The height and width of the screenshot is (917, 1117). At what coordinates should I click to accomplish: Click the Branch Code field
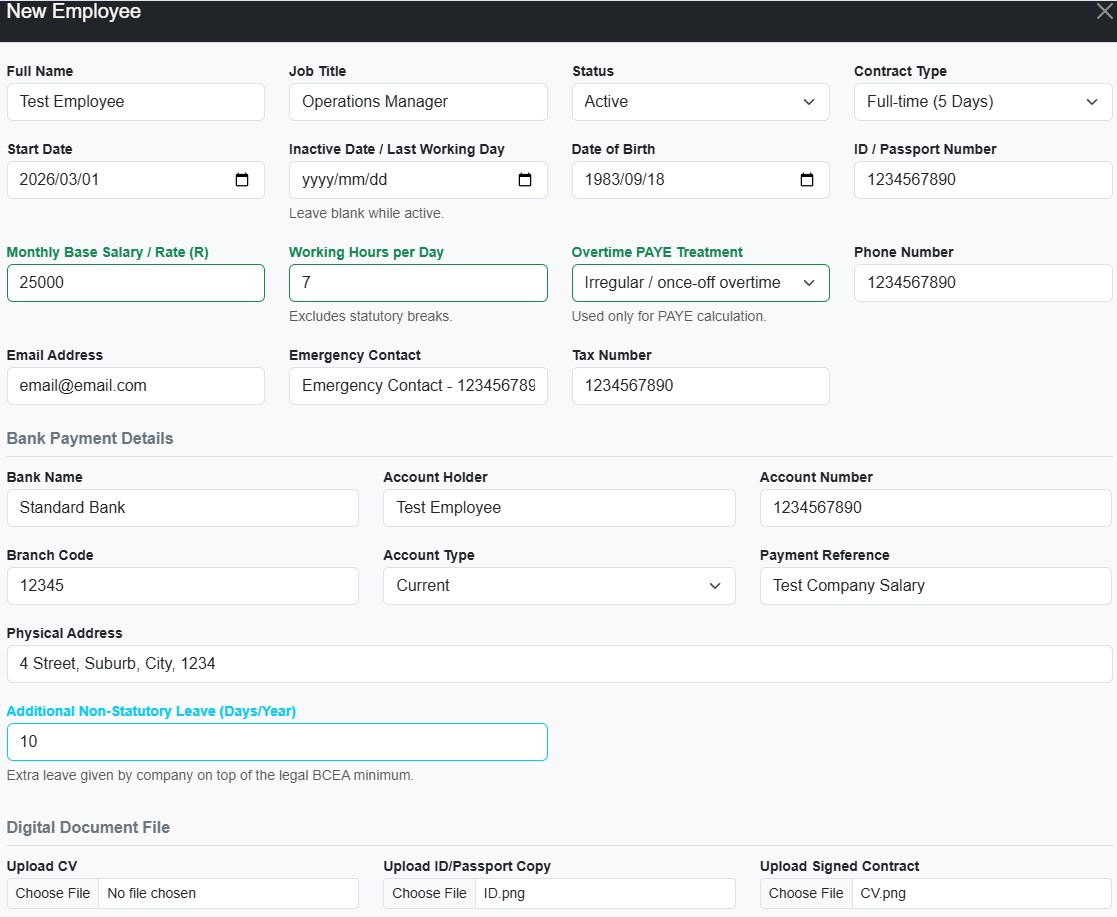182,586
